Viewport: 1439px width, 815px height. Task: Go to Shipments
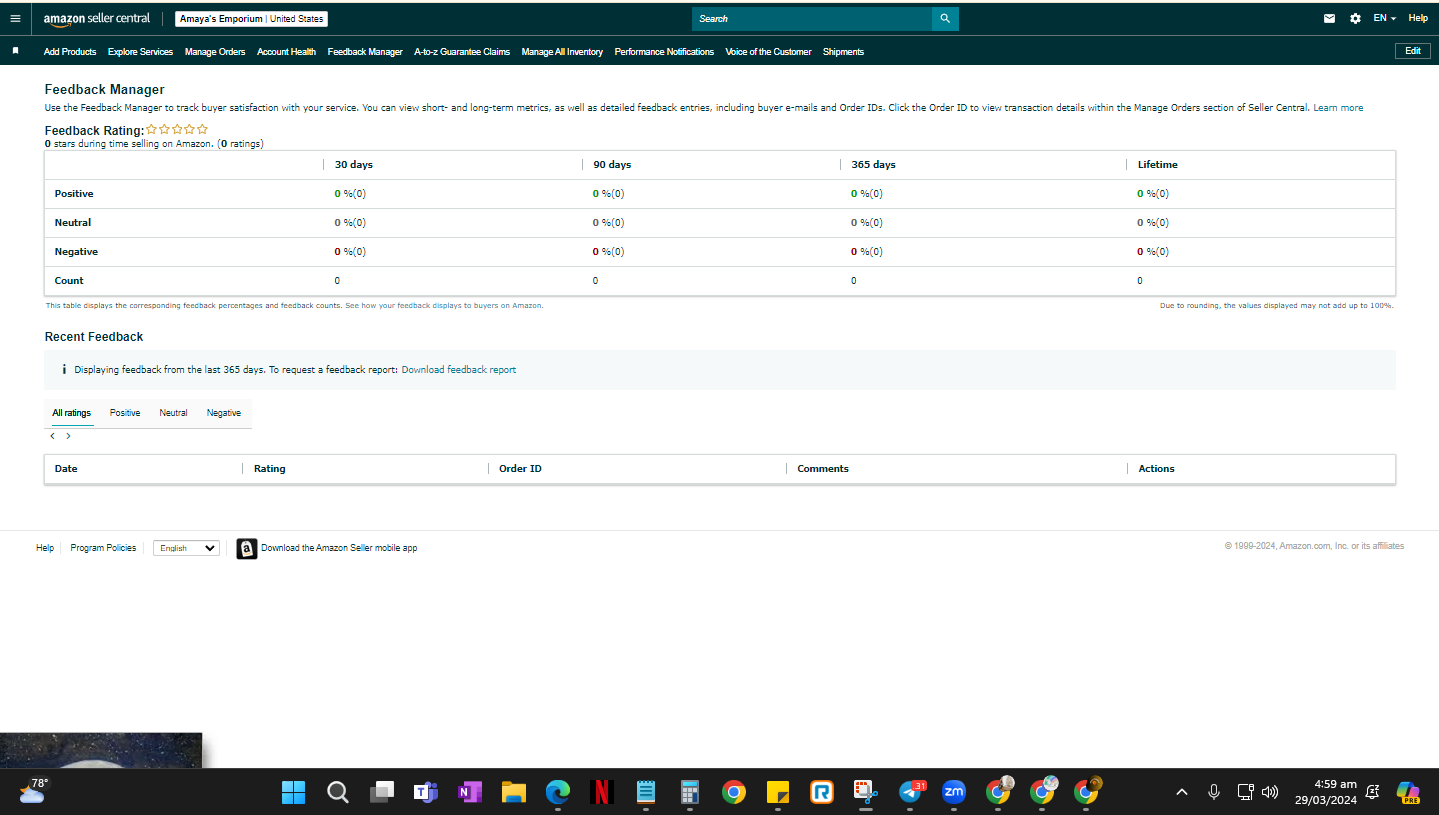click(x=843, y=51)
